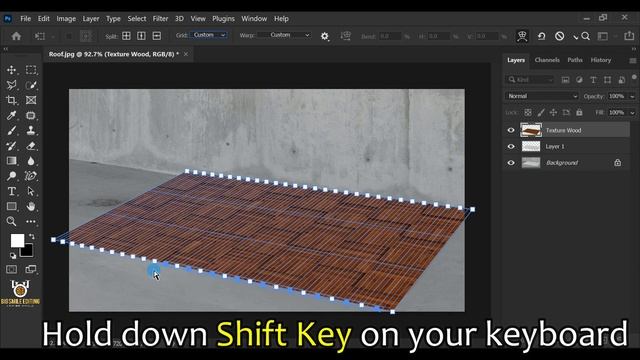This screenshot has height=360, width=640.
Task: Switch to the History tab
Action: [x=601, y=60]
